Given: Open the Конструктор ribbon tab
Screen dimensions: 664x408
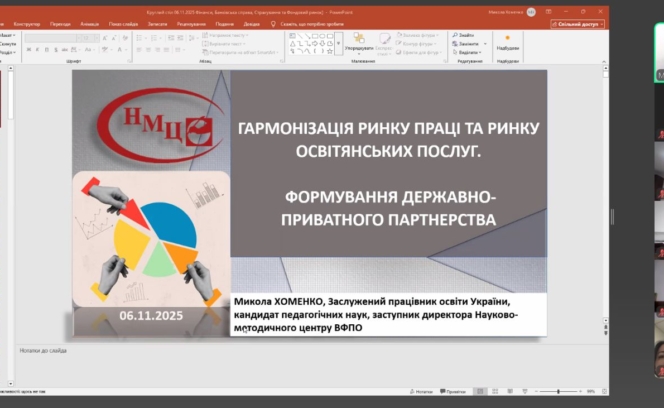Looking at the screenshot, I should [27, 23].
